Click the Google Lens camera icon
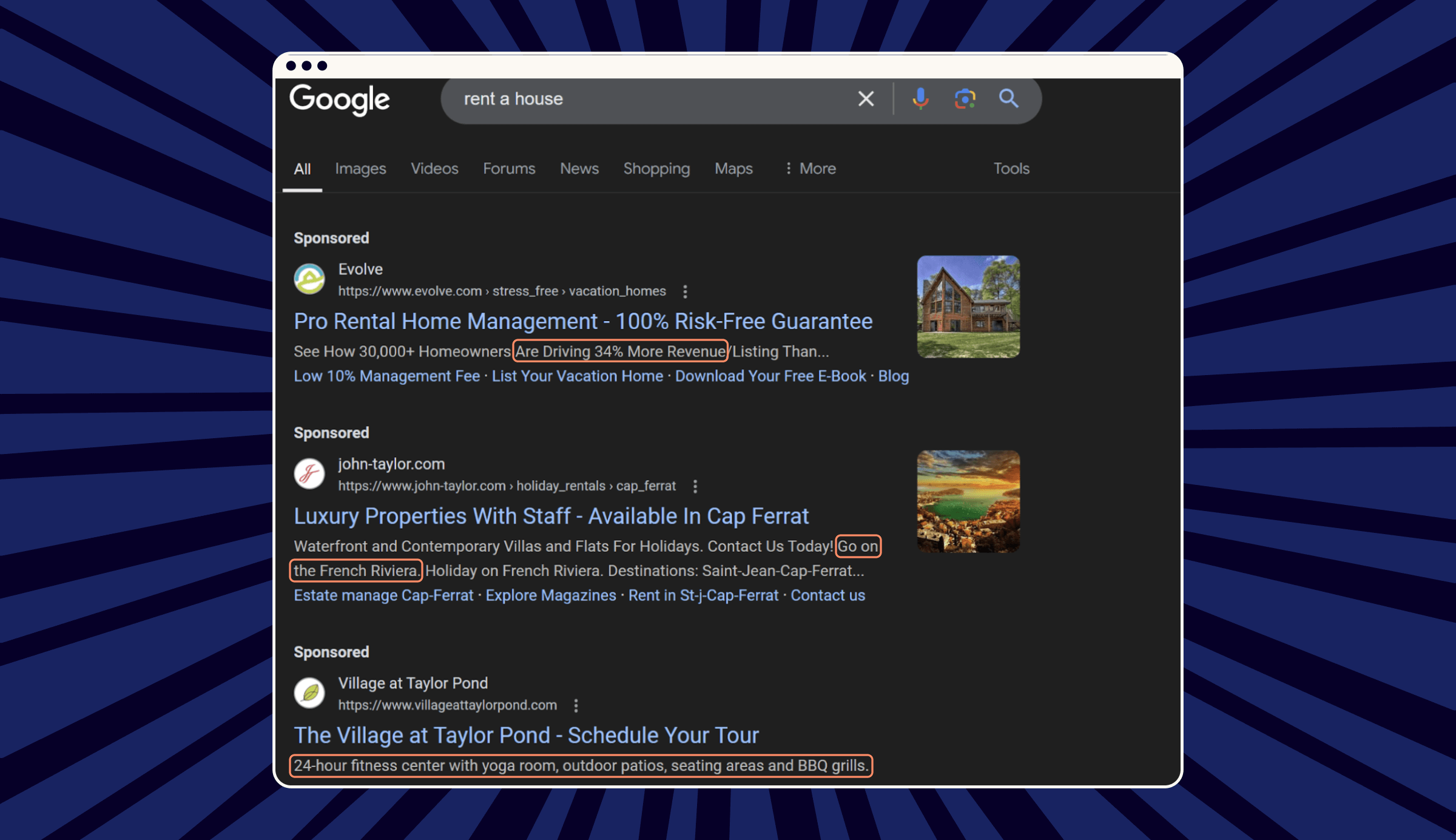Screen dimensions: 1456x840 pos(965,99)
